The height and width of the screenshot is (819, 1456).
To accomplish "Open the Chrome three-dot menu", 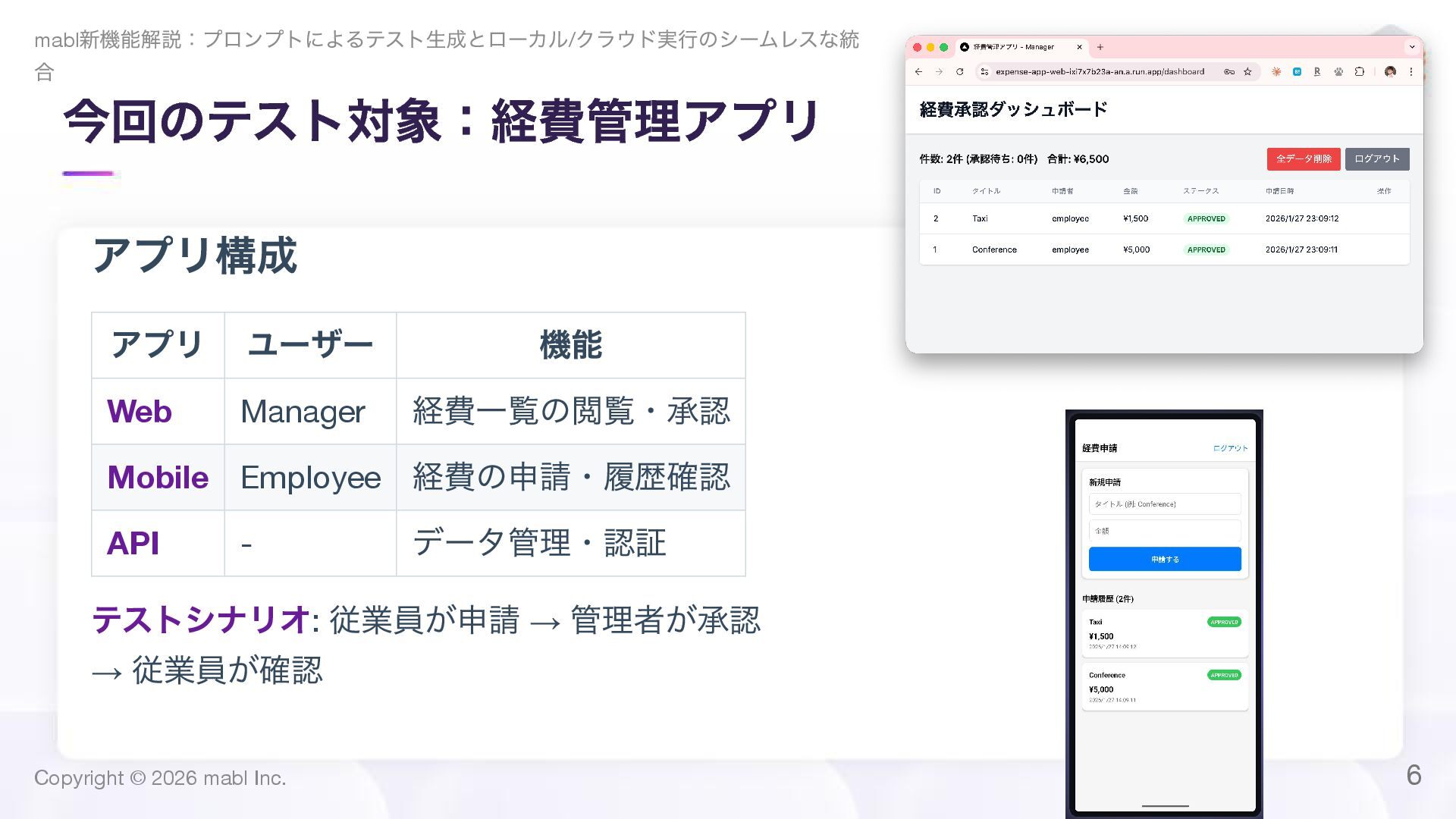I will point(1411,72).
